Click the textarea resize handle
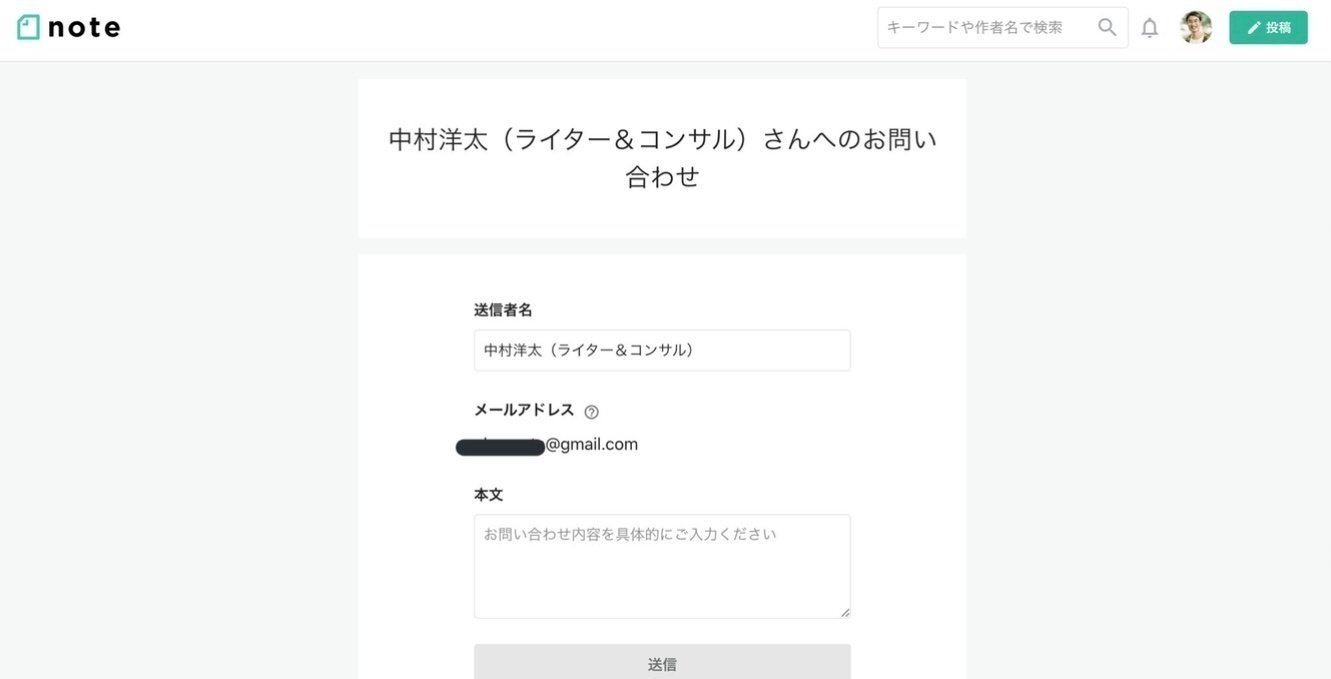The image size is (1331, 679). click(x=845, y=612)
